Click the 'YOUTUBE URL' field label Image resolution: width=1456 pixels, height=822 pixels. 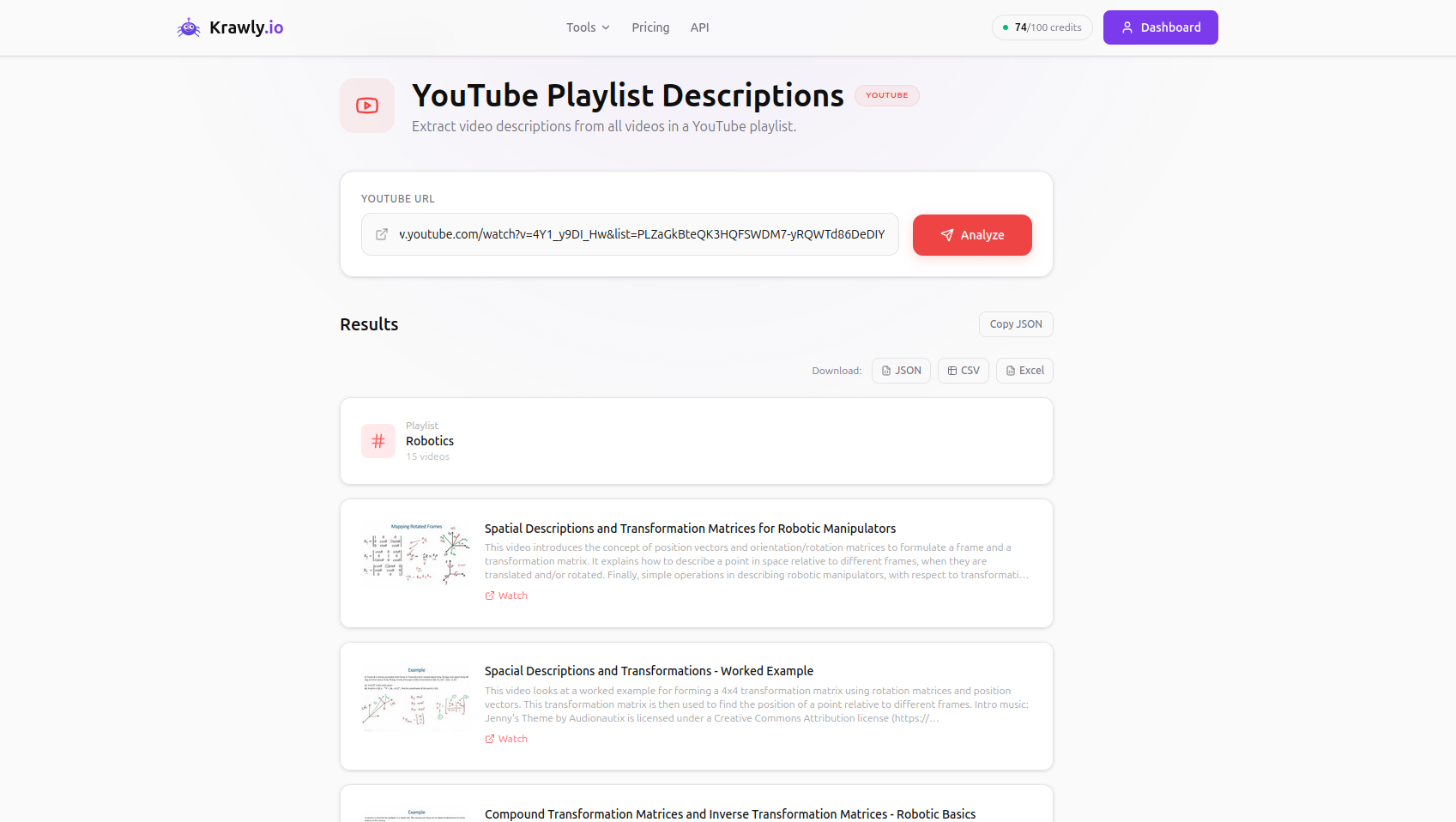click(398, 199)
